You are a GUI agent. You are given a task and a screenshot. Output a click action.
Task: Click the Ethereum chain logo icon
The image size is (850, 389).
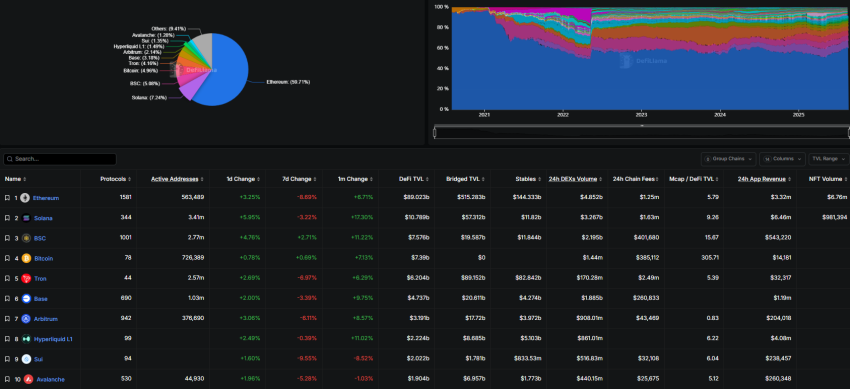pos(25,198)
